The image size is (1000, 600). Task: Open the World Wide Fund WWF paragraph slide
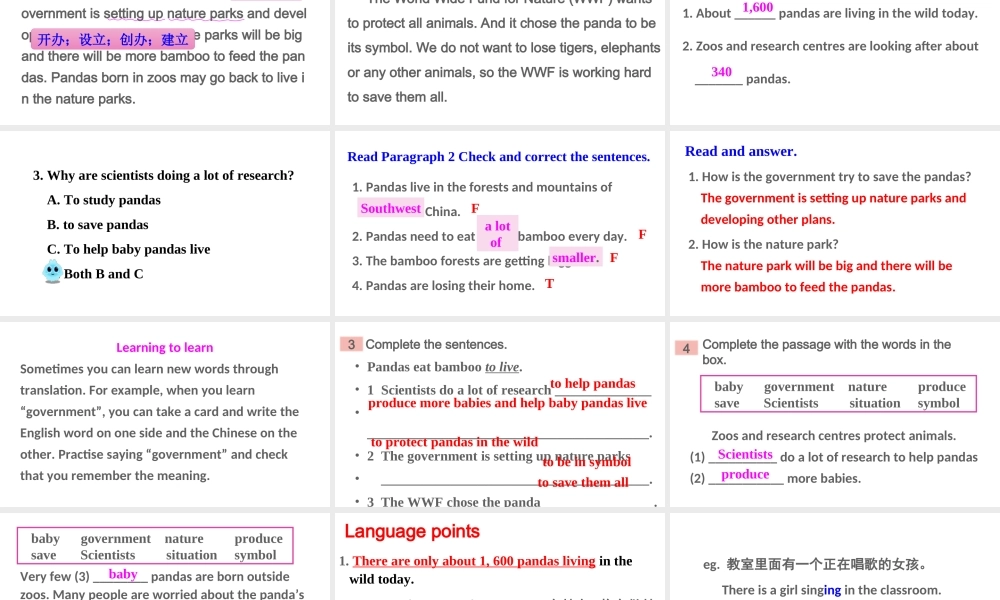499,62
